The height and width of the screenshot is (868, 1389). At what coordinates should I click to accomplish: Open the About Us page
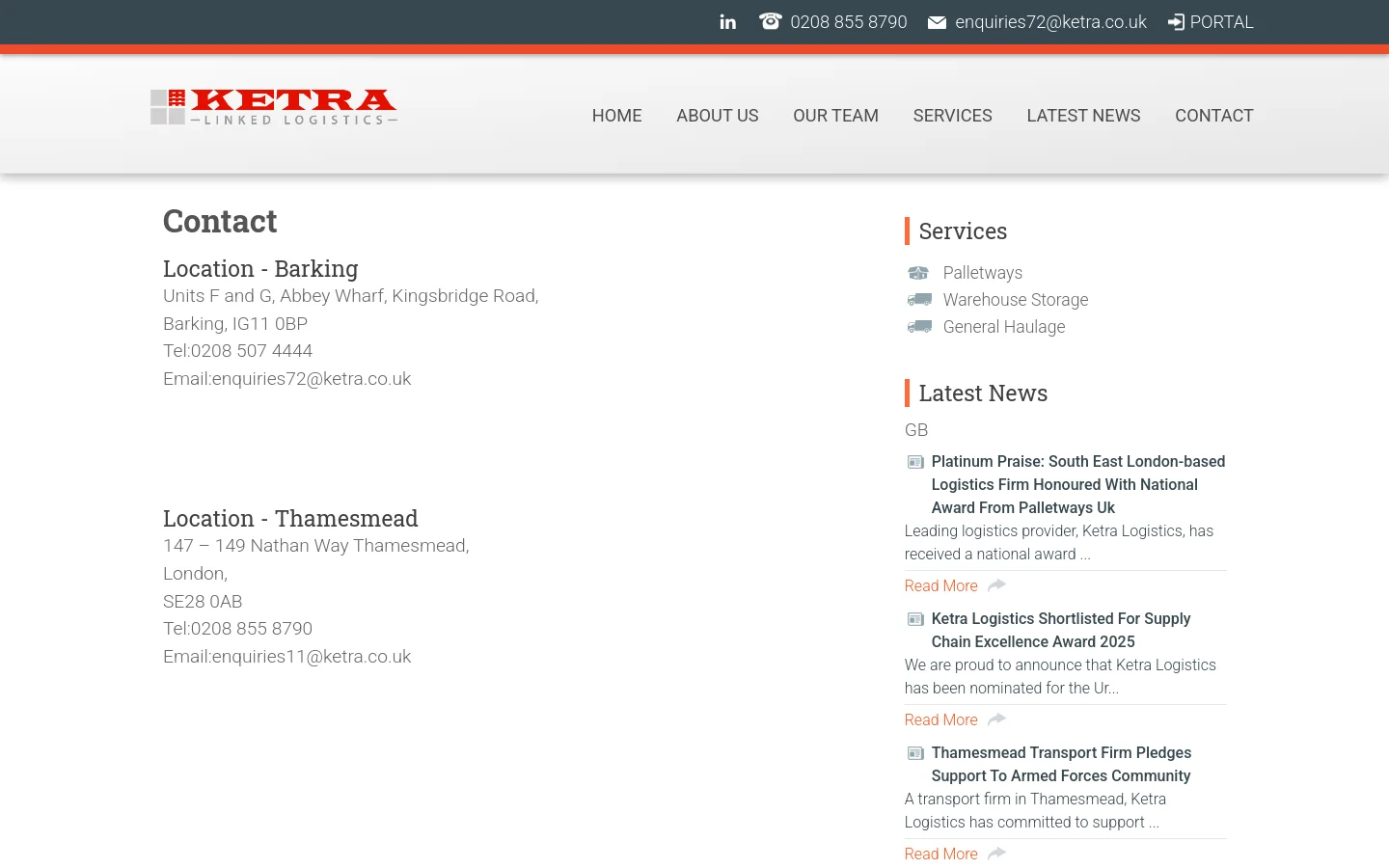pyautogui.click(x=718, y=116)
